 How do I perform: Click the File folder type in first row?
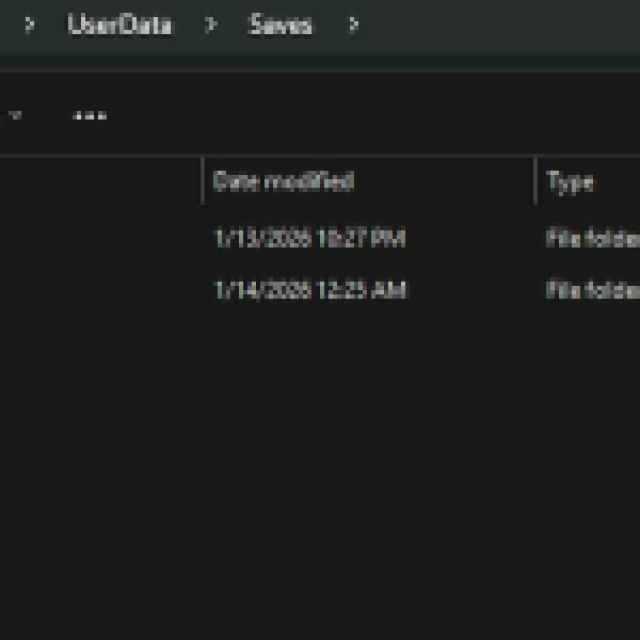[592, 239]
